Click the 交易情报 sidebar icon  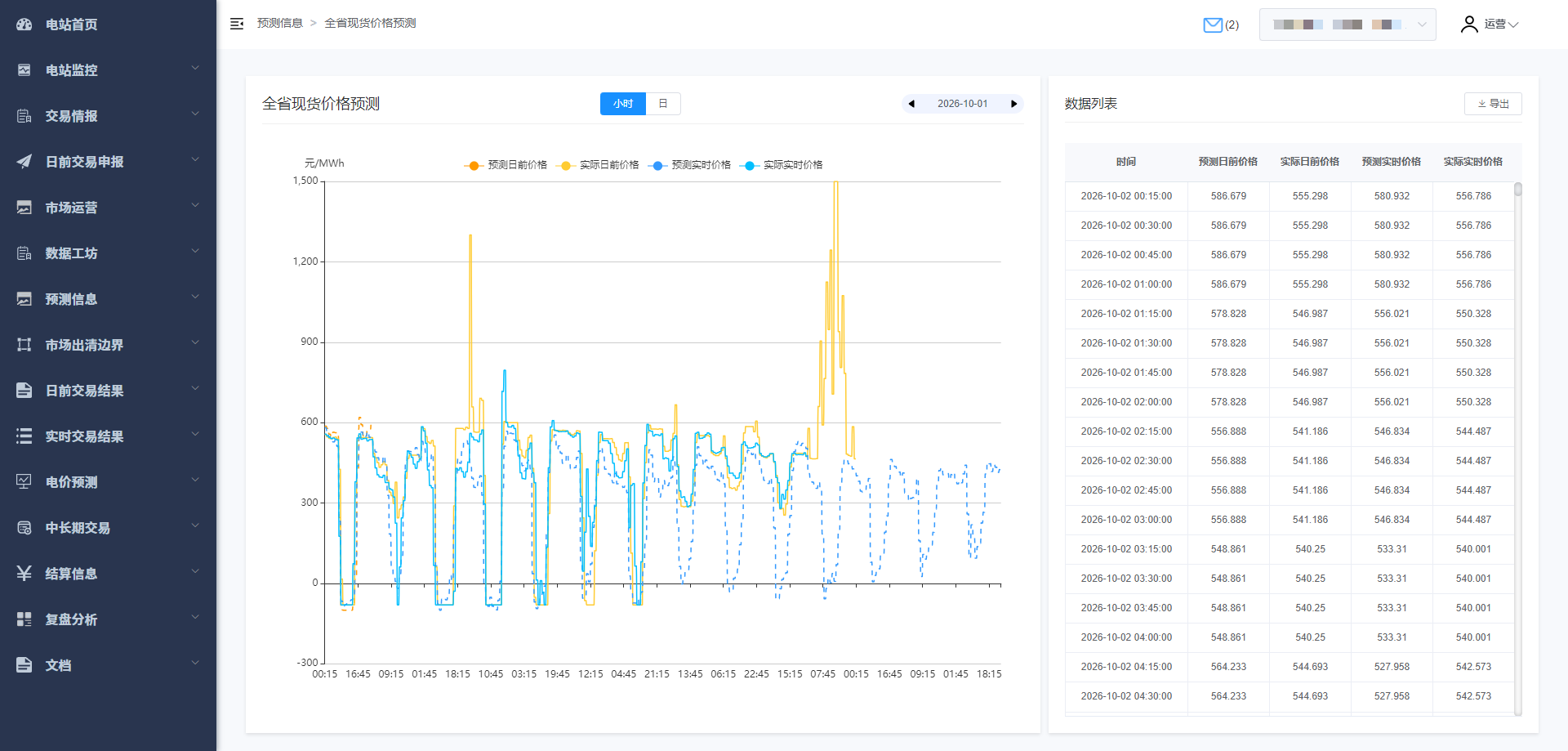coord(24,116)
